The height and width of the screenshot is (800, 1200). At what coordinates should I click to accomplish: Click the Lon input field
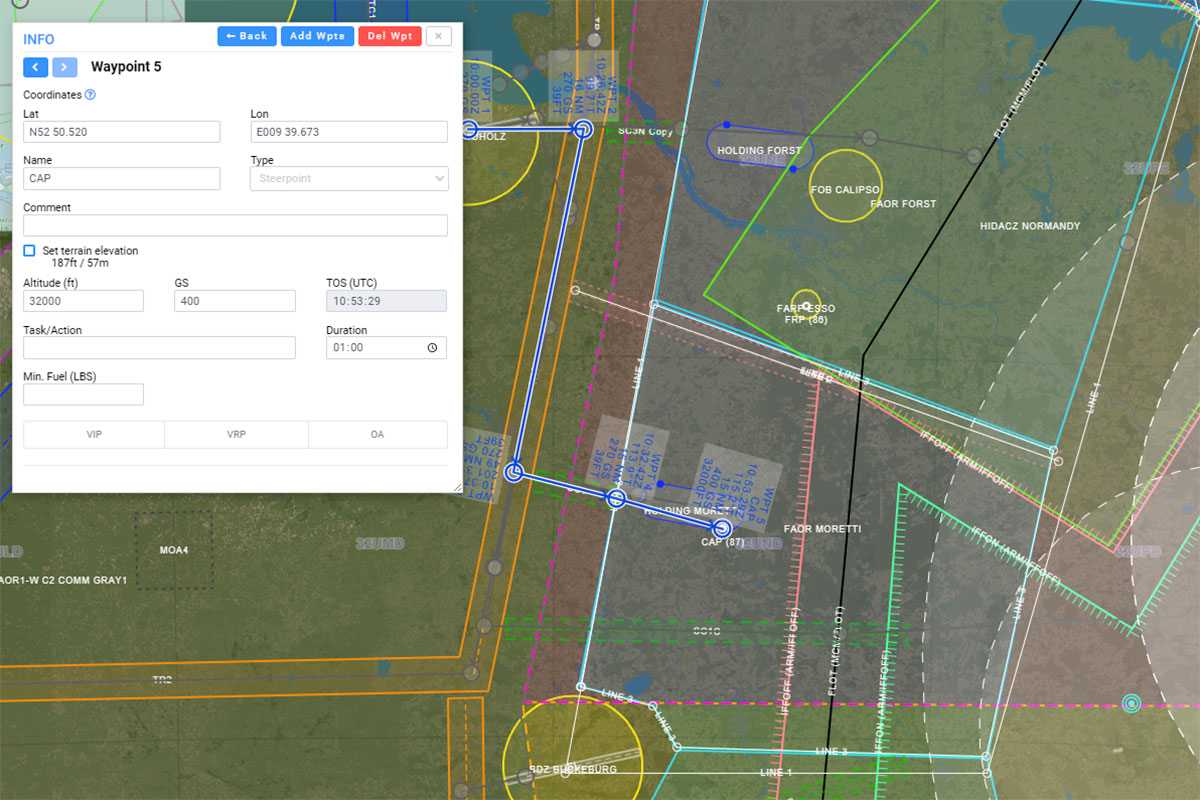point(348,132)
